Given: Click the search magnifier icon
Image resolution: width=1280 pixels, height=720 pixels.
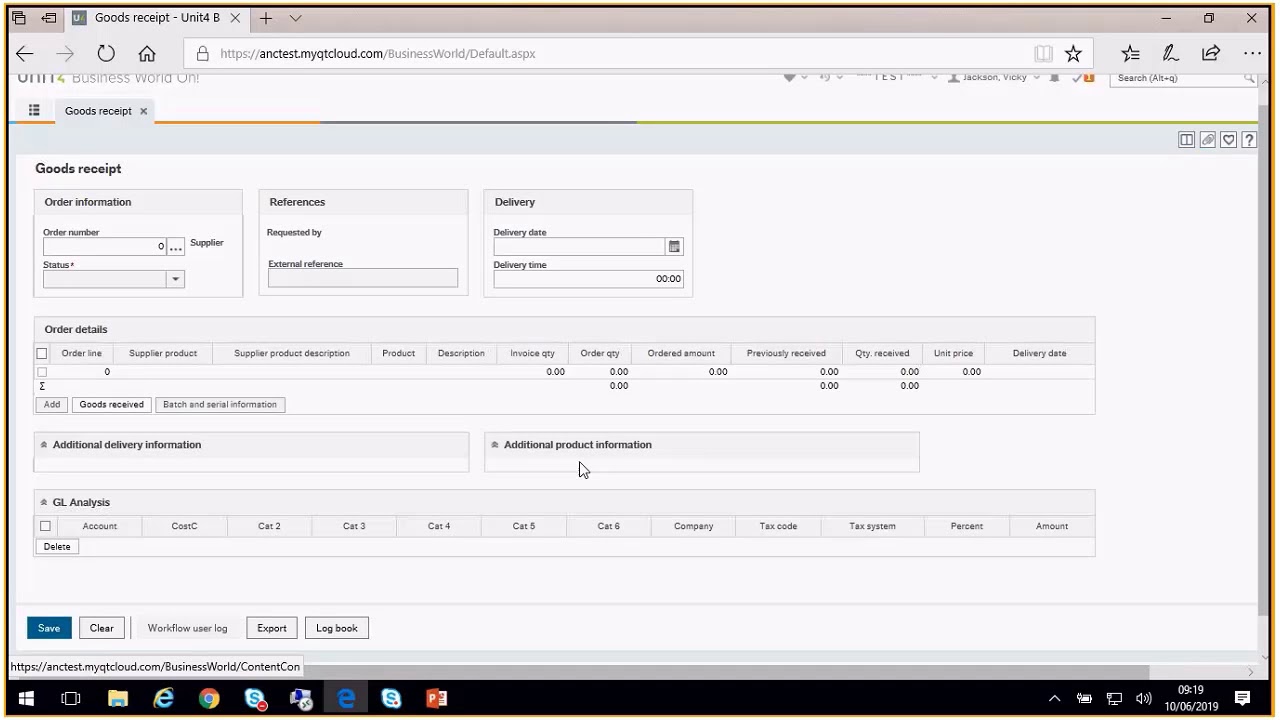Looking at the screenshot, I should [1249, 77].
